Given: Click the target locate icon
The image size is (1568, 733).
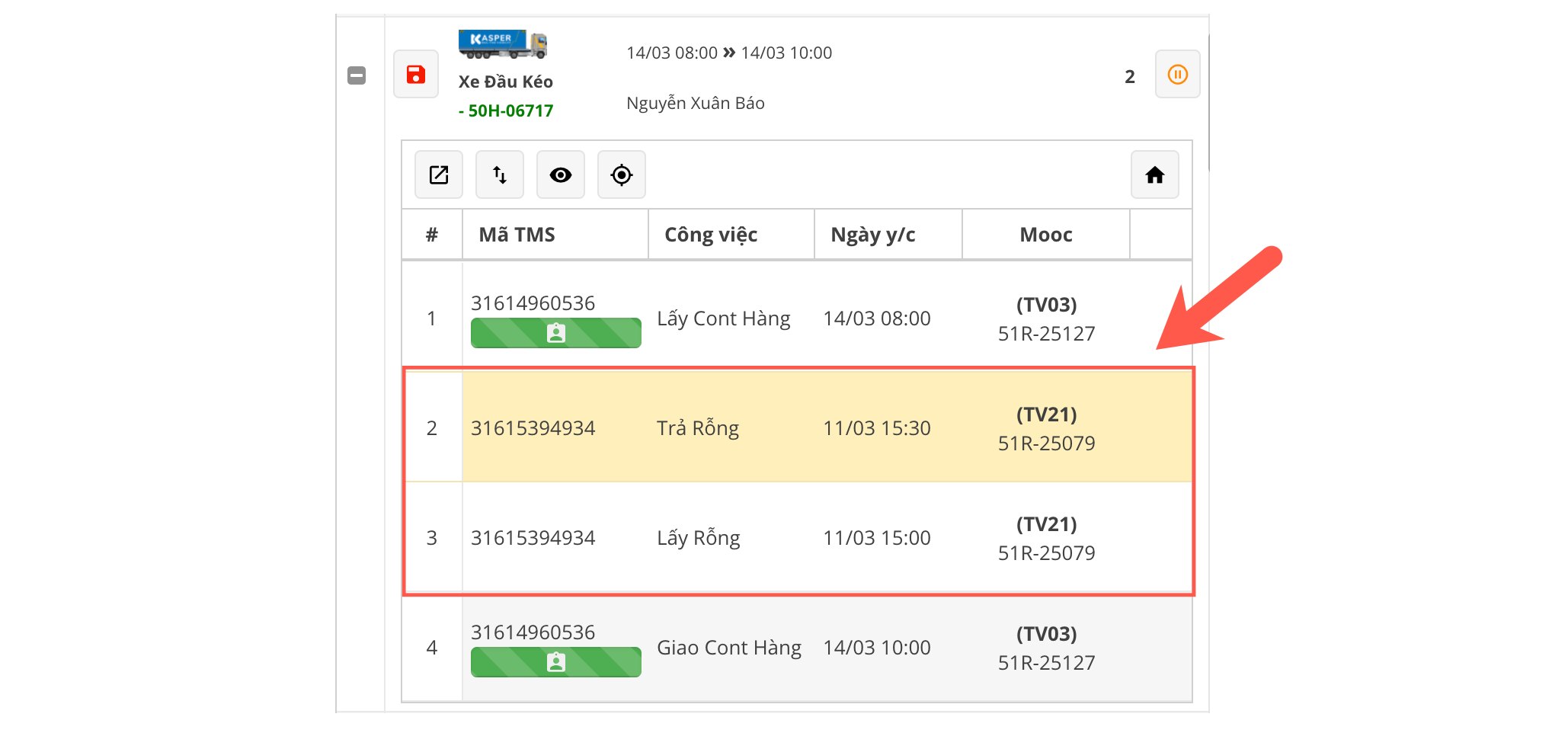Looking at the screenshot, I should 622,175.
